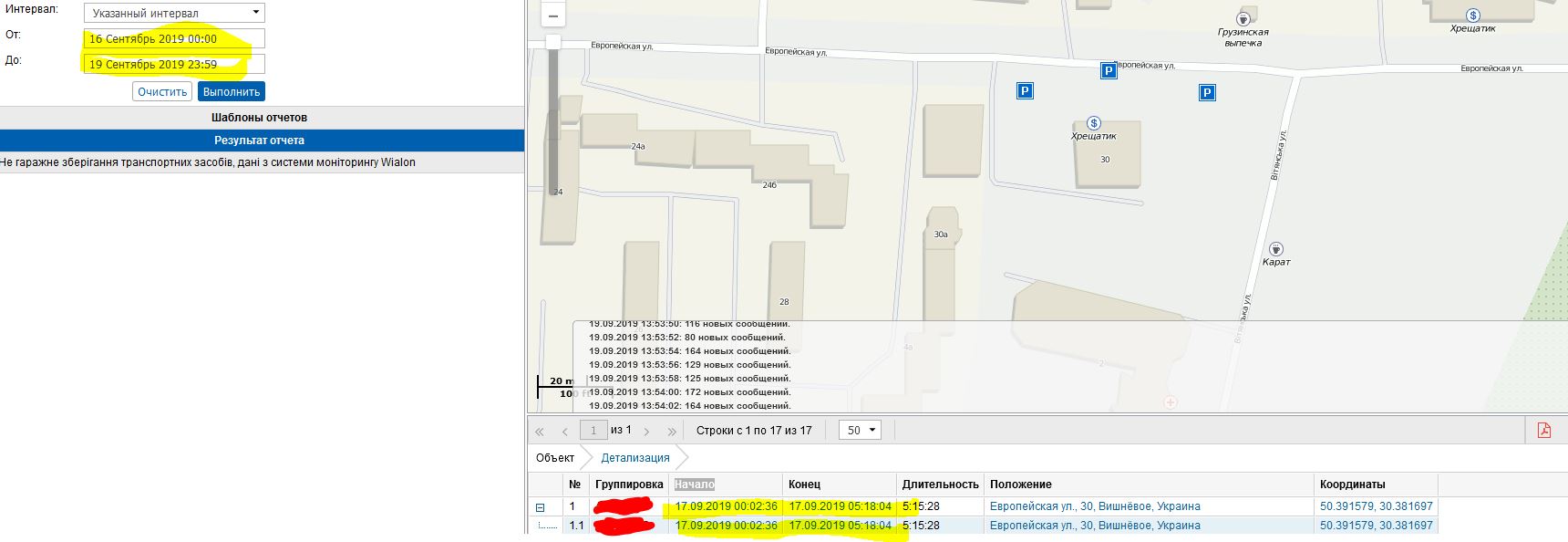Click the parking icon left of Хрещатик

click(x=1025, y=90)
